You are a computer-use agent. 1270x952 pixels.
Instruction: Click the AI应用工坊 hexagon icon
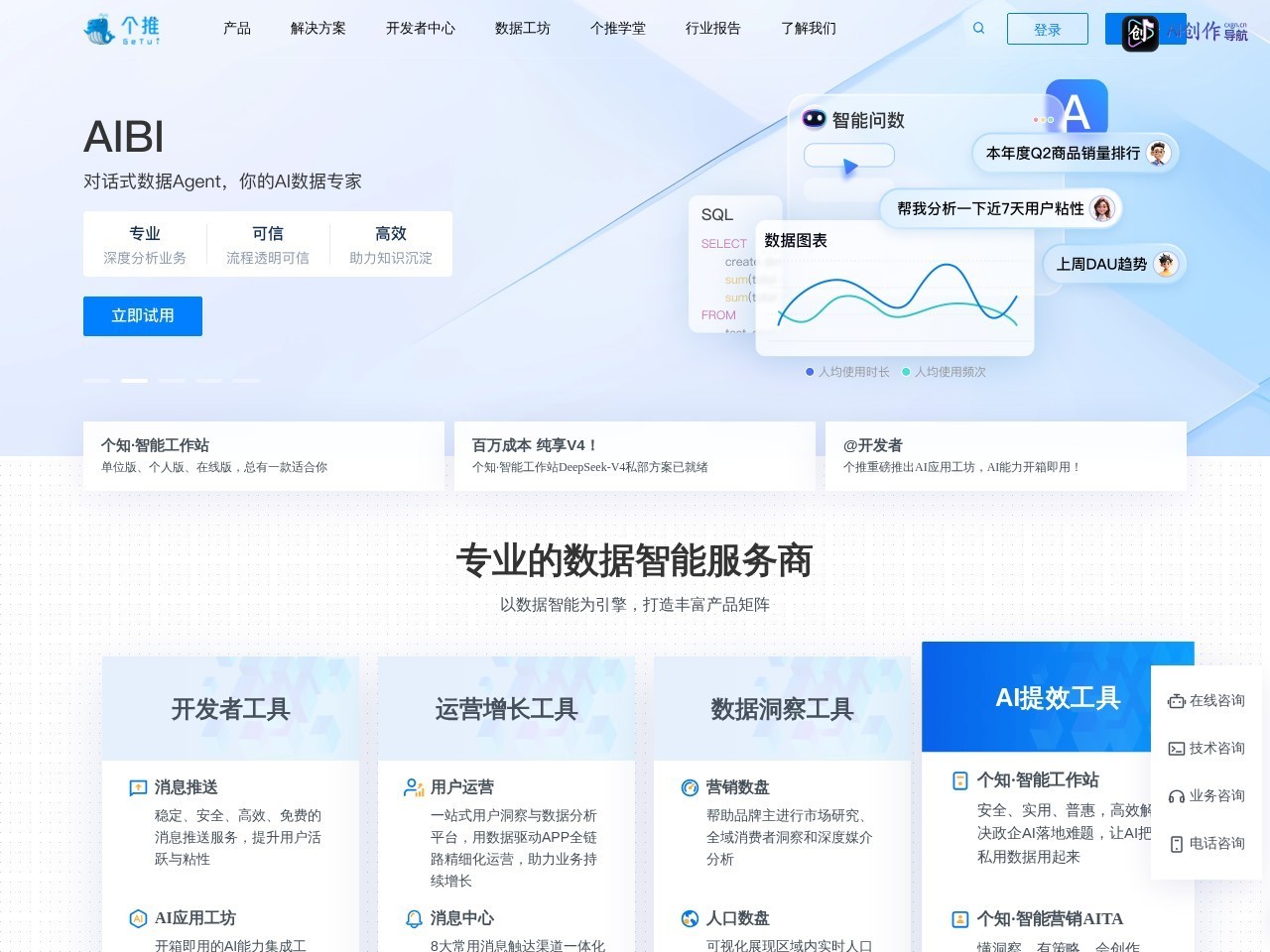coord(138,919)
